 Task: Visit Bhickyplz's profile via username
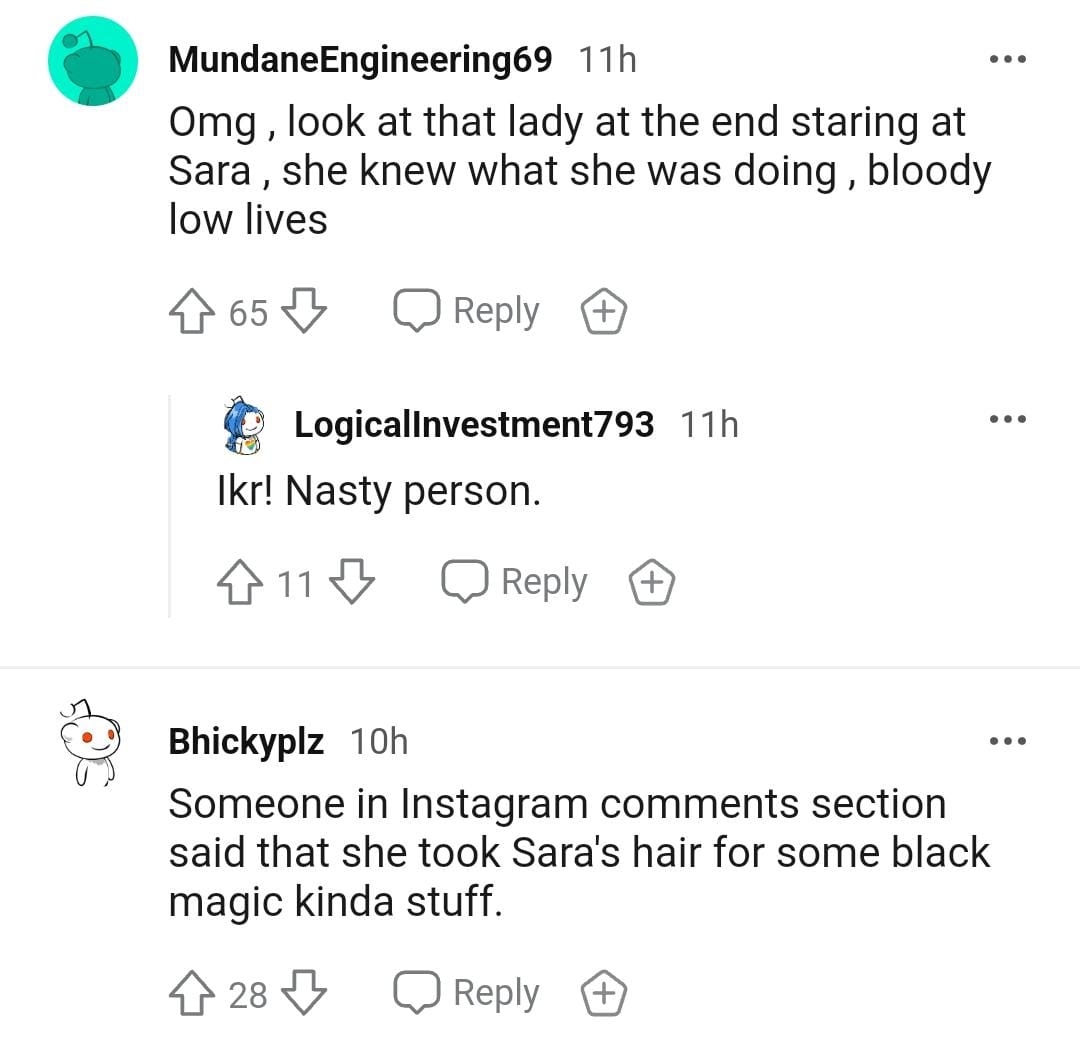(246, 742)
